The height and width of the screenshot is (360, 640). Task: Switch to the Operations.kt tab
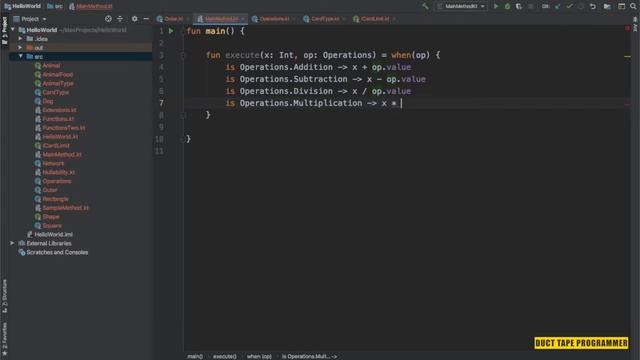pyautogui.click(x=273, y=19)
